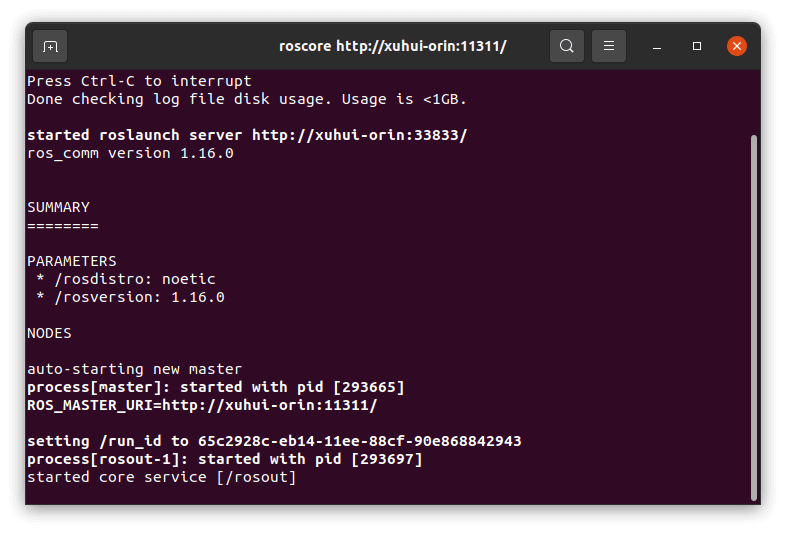
Task: Click the 'SUMMARY' heading line
Action: pos(59,207)
